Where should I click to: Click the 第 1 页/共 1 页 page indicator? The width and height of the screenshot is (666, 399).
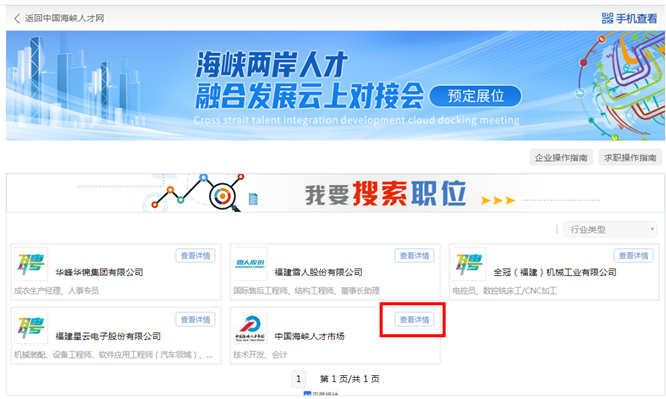tap(350, 379)
